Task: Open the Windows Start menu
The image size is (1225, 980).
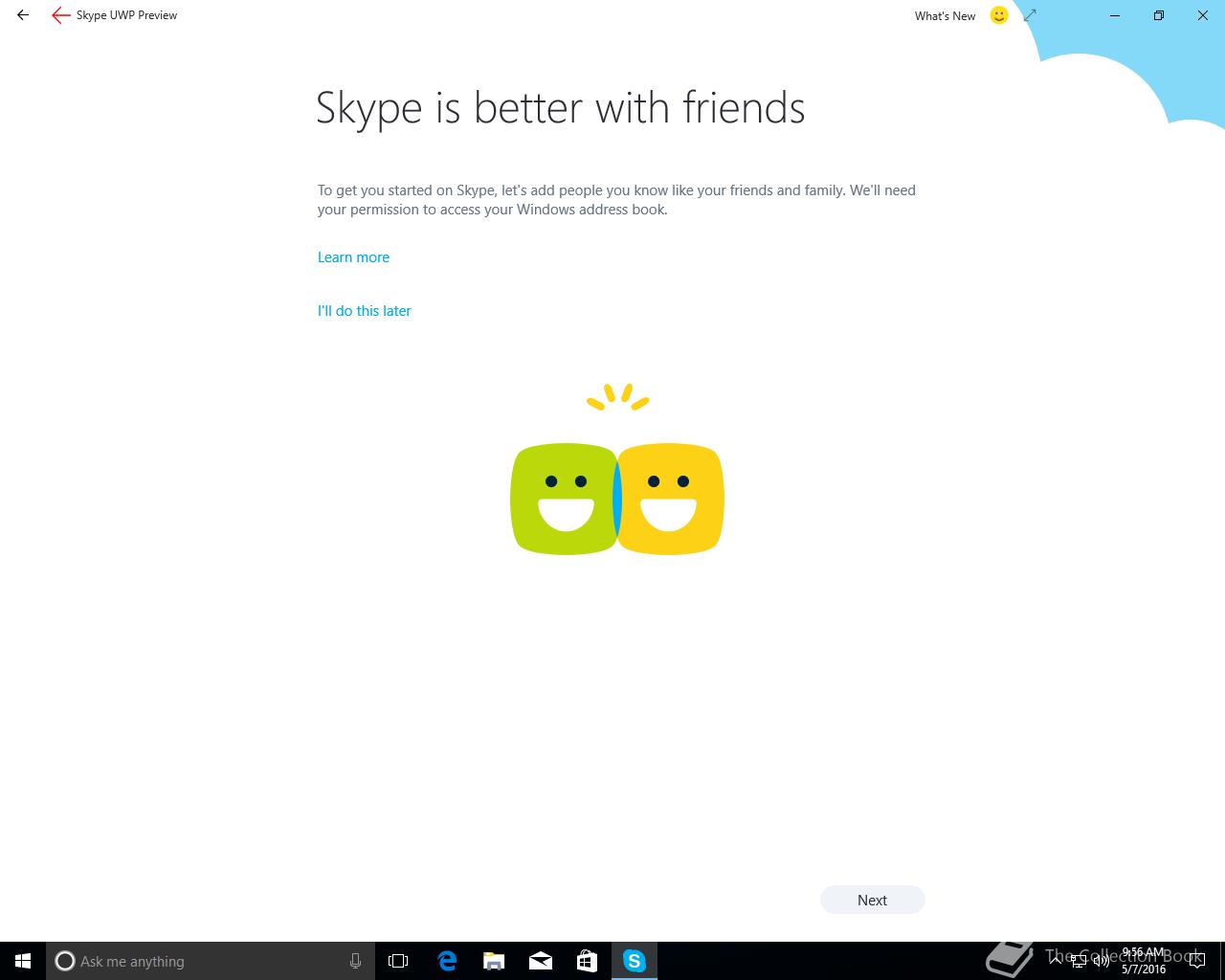Action: point(23,961)
